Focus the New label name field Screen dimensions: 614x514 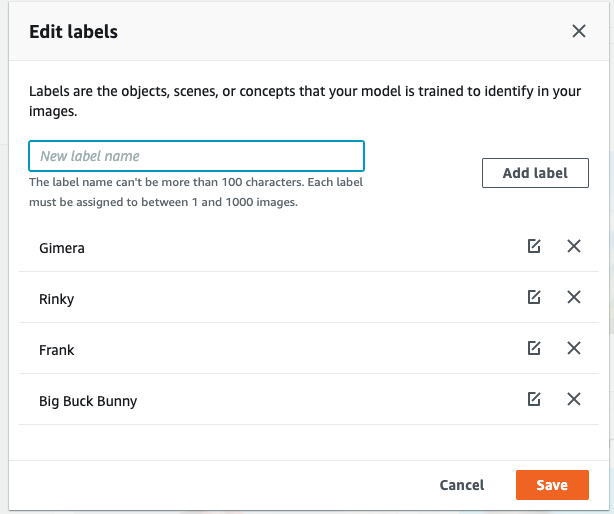coord(196,156)
